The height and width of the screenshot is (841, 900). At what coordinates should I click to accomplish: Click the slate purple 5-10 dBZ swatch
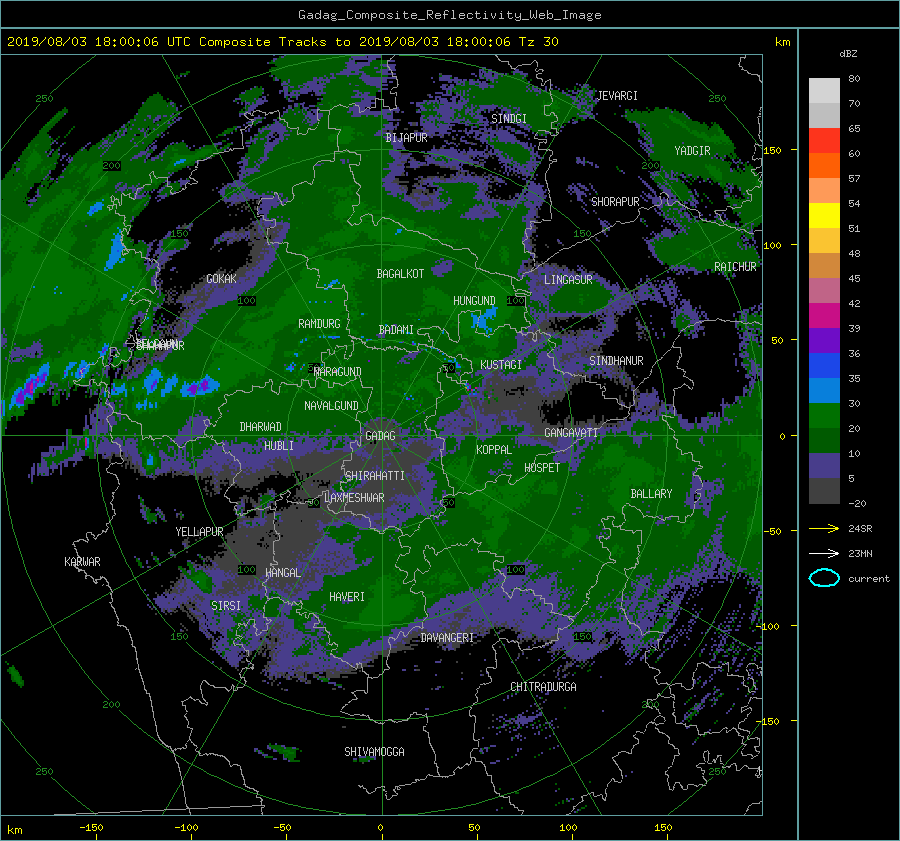pos(824,466)
